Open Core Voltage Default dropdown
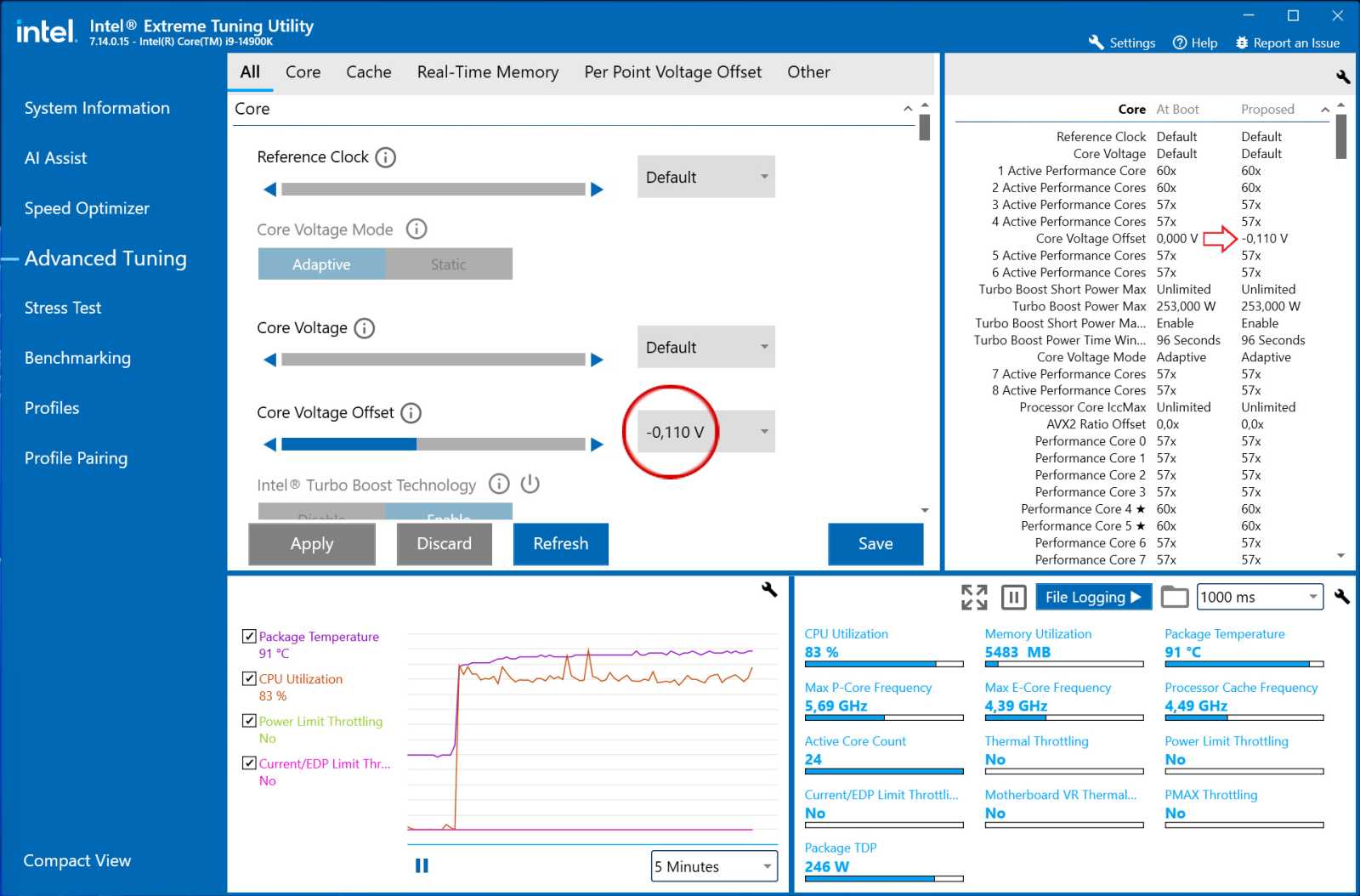Viewport: 1360px width, 896px height. coord(706,347)
